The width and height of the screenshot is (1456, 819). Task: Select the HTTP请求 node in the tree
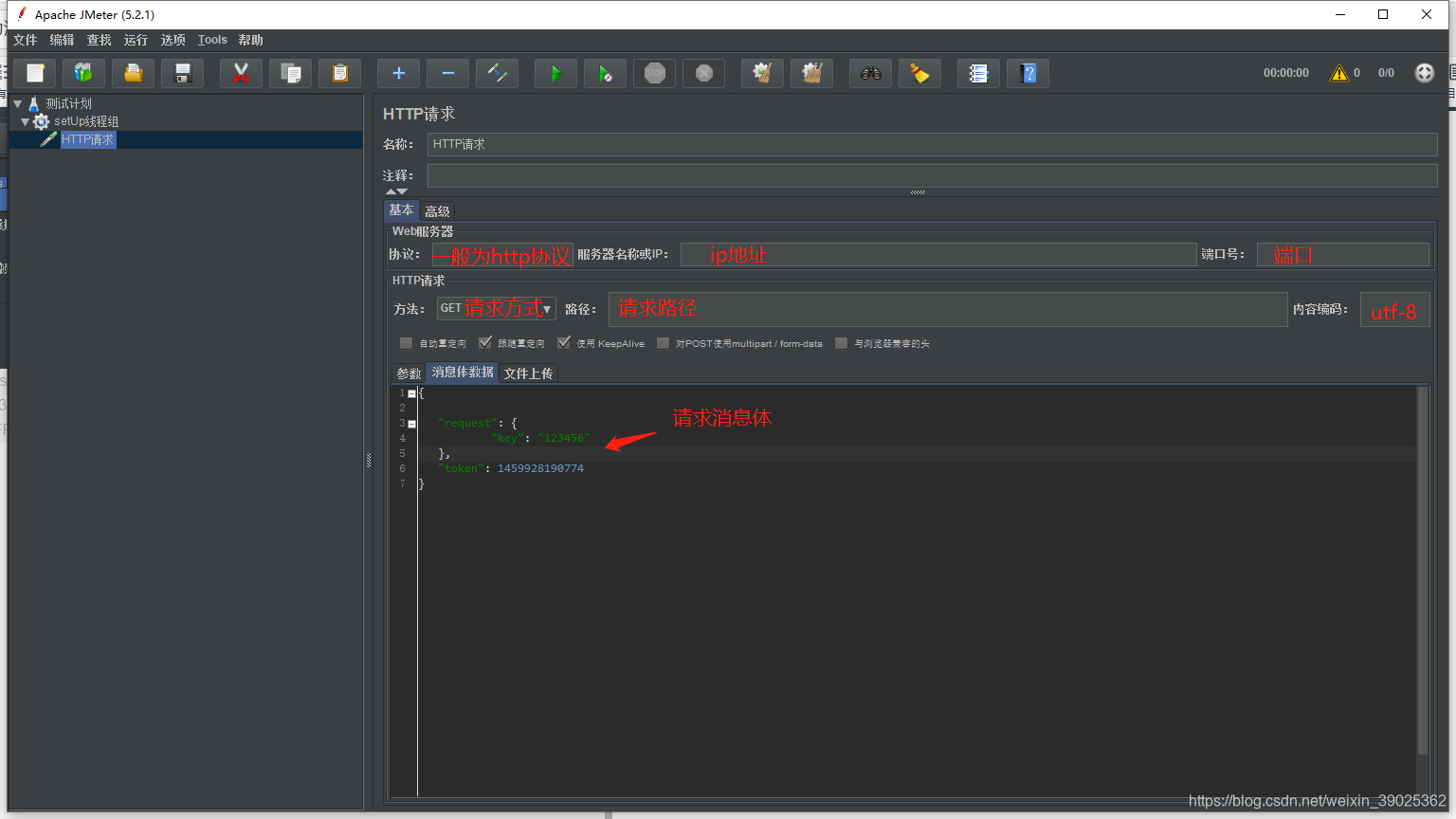(x=88, y=139)
